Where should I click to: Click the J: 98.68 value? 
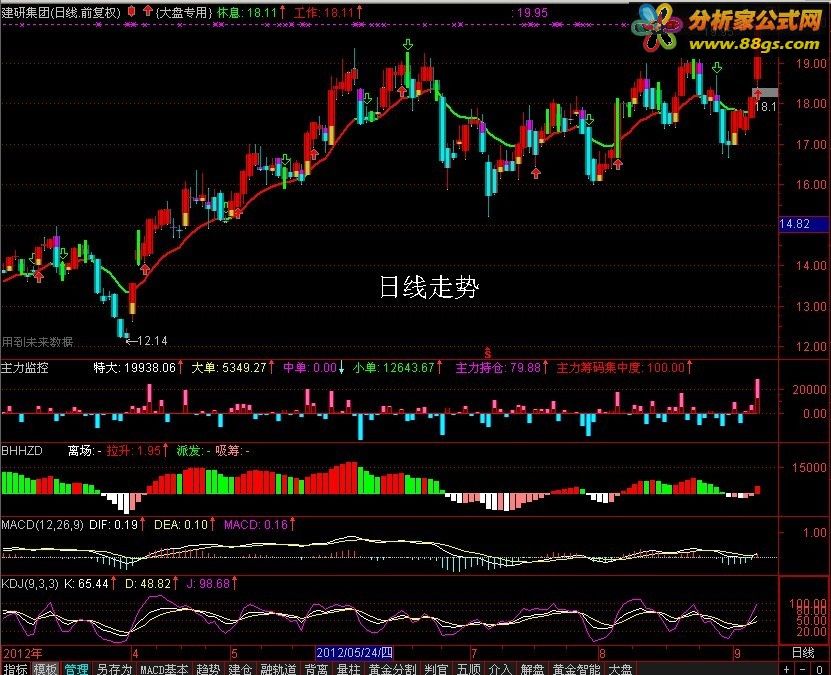pos(211,583)
